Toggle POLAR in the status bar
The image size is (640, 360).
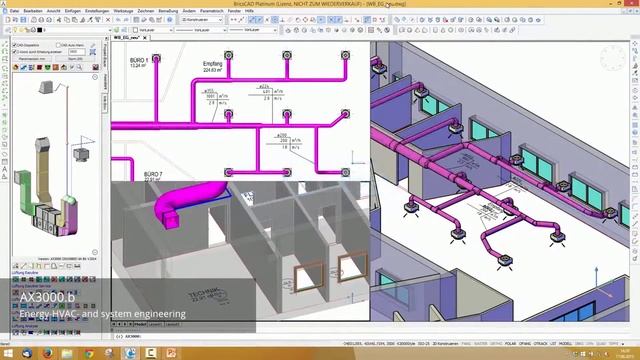pyautogui.click(x=510, y=344)
